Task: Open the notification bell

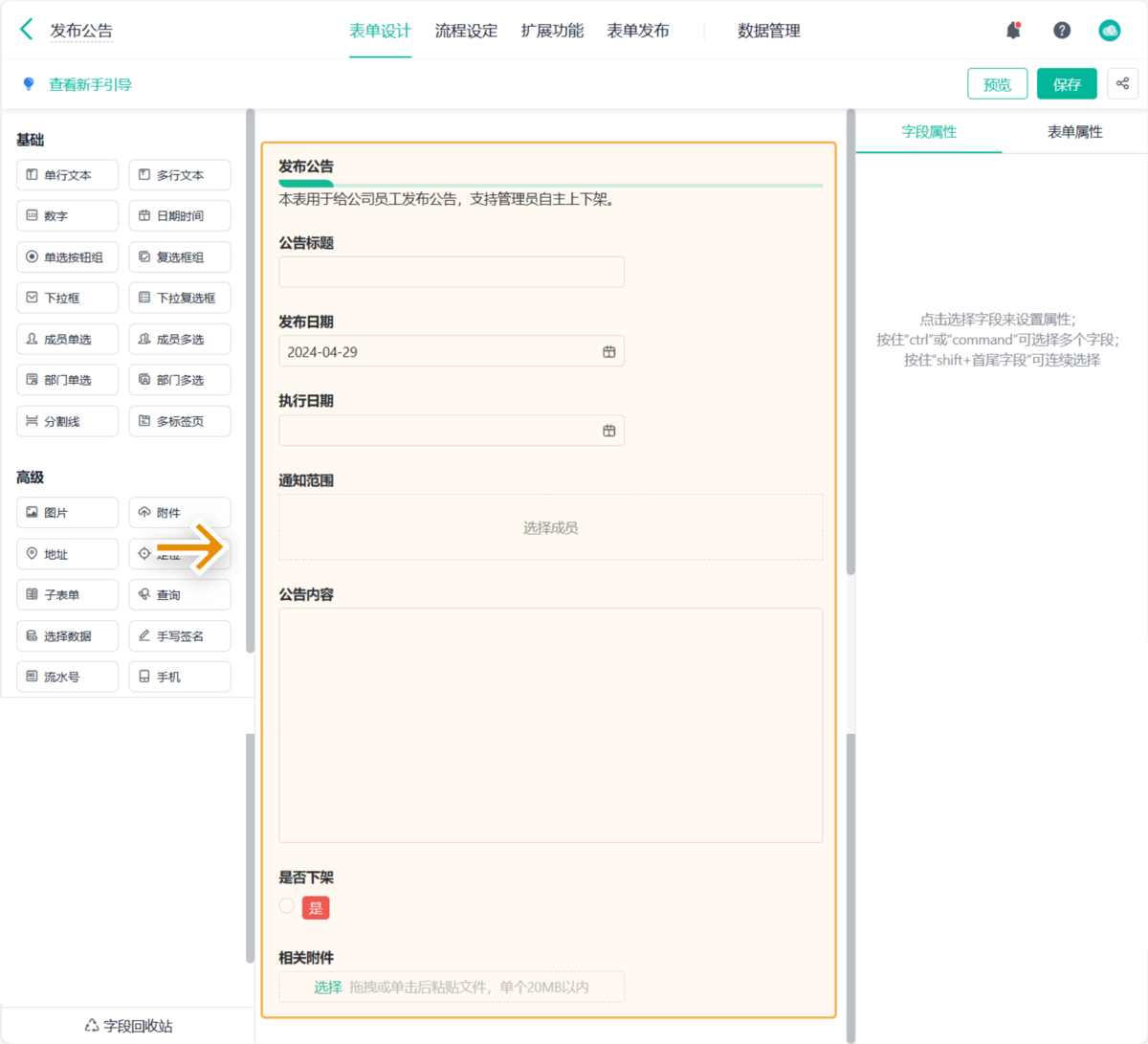Action: [1013, 31]
